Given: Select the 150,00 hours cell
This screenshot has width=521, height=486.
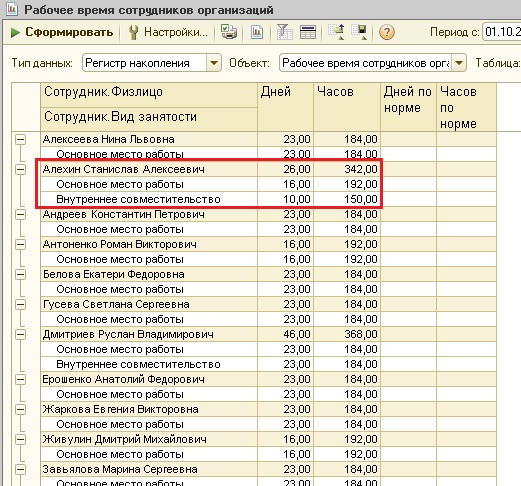Looking at the screenshot, I should (x=347, y=199).
